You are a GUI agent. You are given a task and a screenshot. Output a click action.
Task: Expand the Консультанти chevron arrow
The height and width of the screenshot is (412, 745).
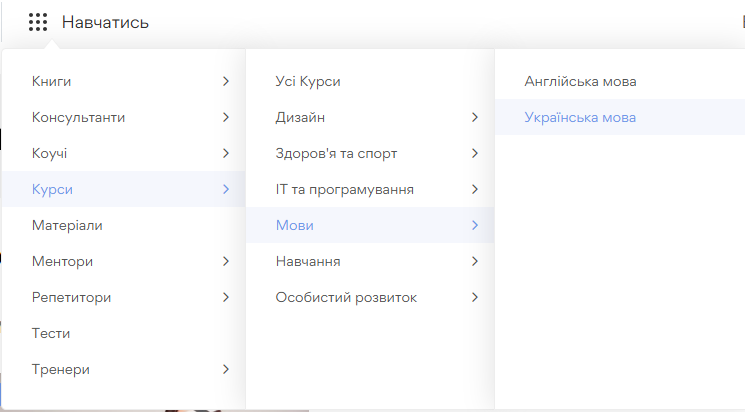pyautogui.click(x=226, y=117)
